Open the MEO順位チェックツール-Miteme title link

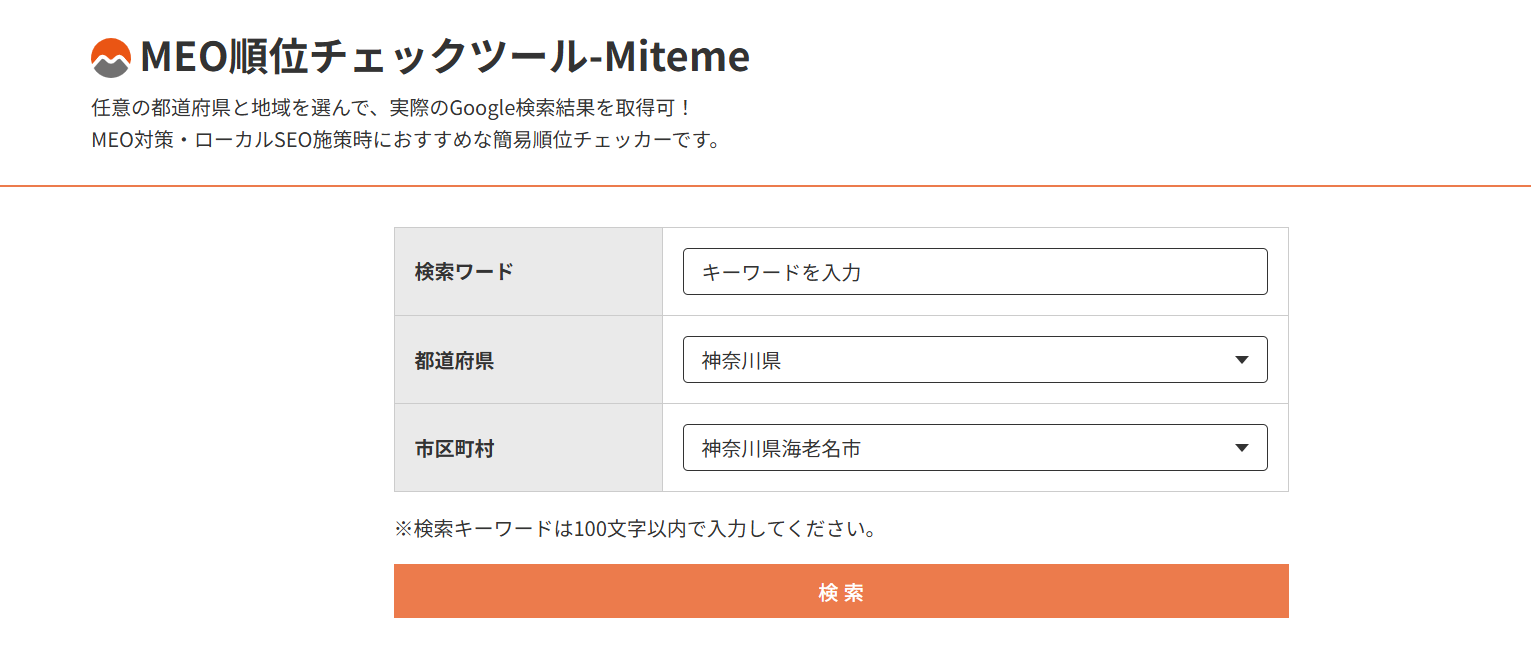pos(445,57)
